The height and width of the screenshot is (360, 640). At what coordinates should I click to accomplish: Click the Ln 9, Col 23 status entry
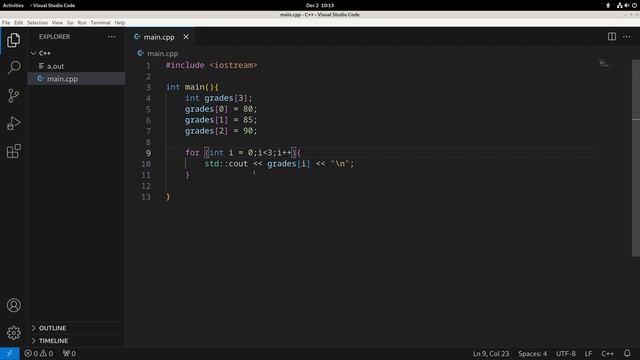point(491,353)
